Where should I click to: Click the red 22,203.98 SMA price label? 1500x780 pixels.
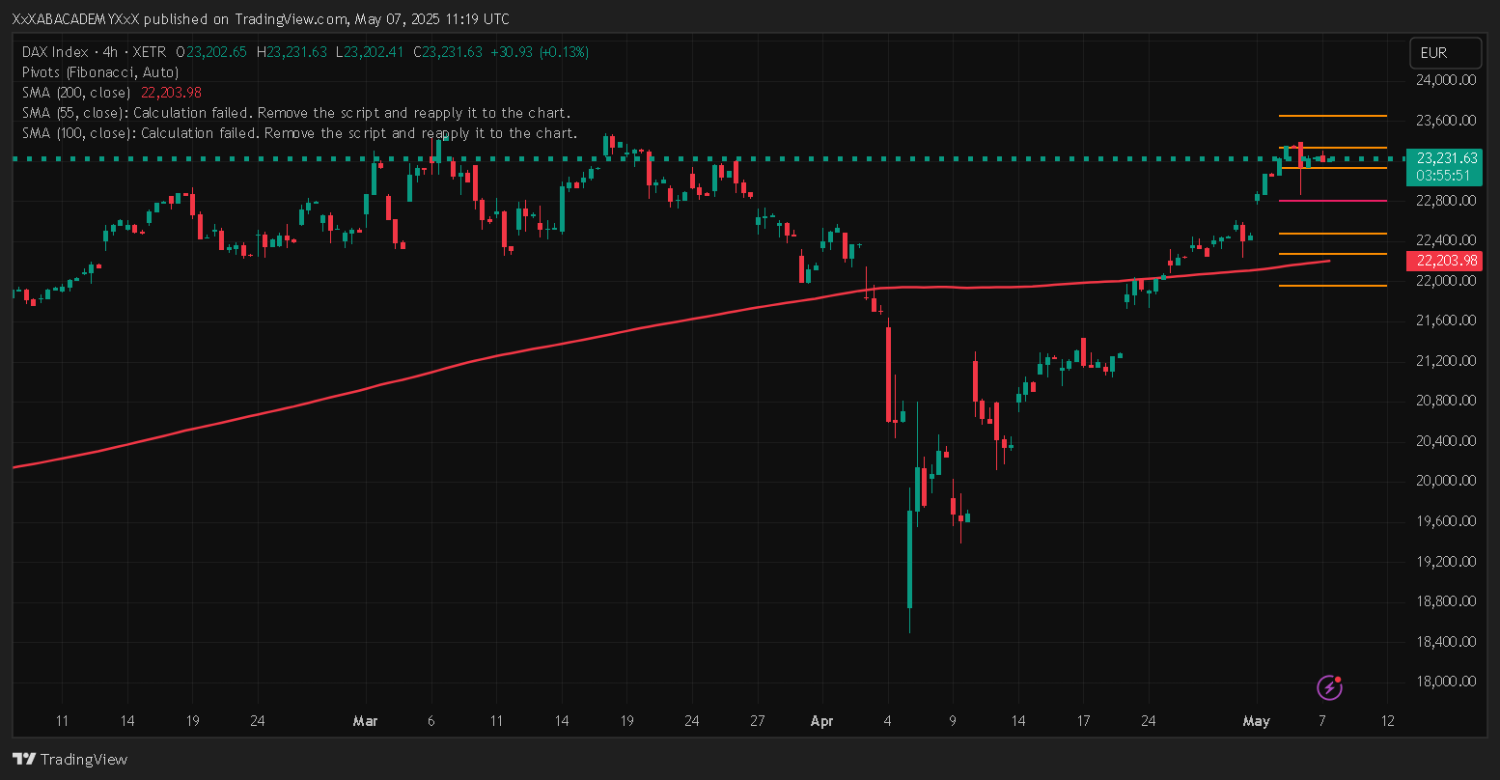coord(1440,261)
